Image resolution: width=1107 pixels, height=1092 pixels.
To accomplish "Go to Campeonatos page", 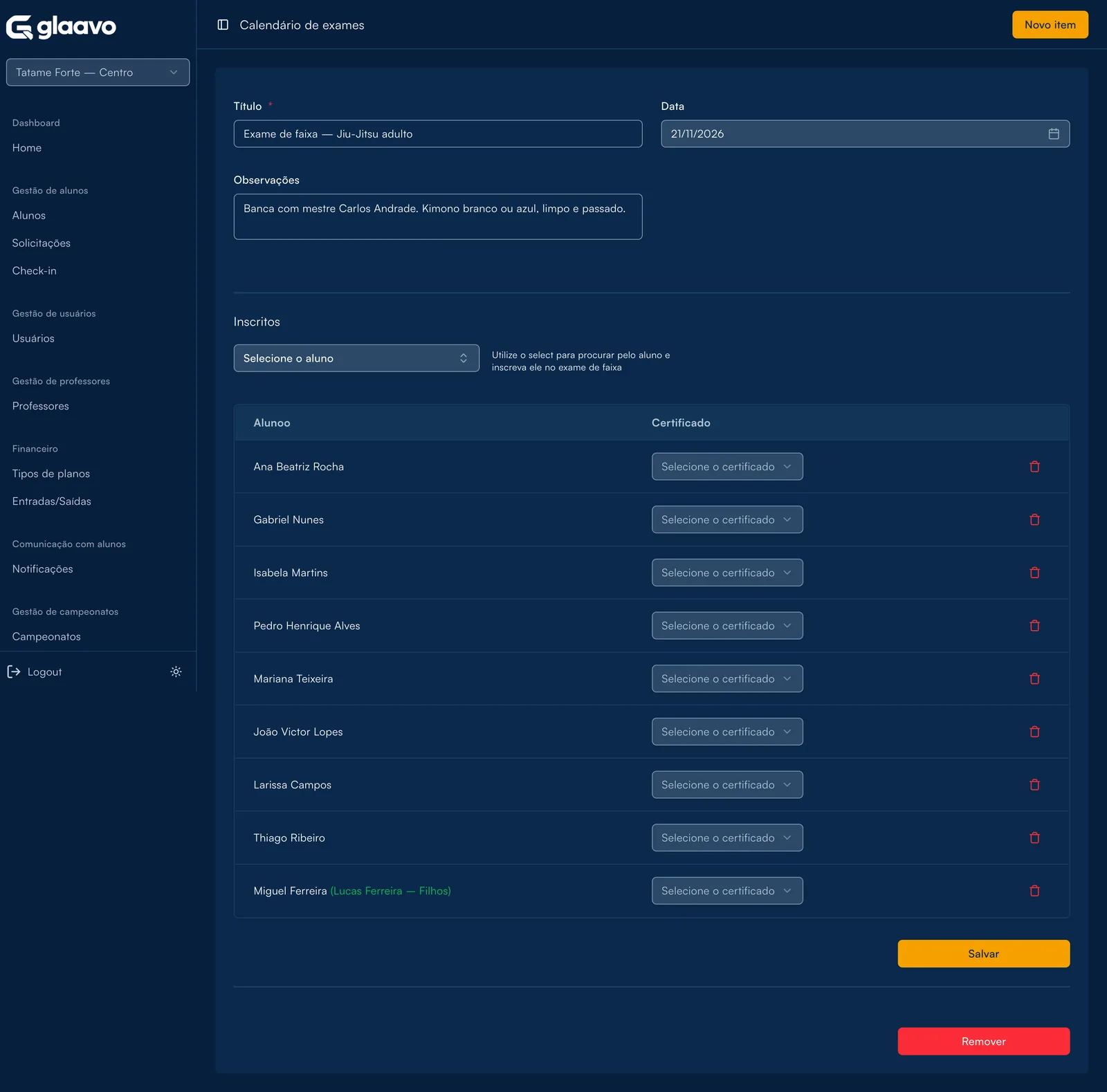I will coord(46,637).
